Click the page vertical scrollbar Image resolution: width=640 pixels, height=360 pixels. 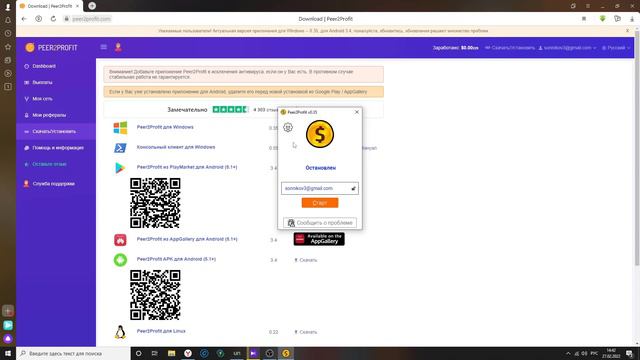pos(637,149)
